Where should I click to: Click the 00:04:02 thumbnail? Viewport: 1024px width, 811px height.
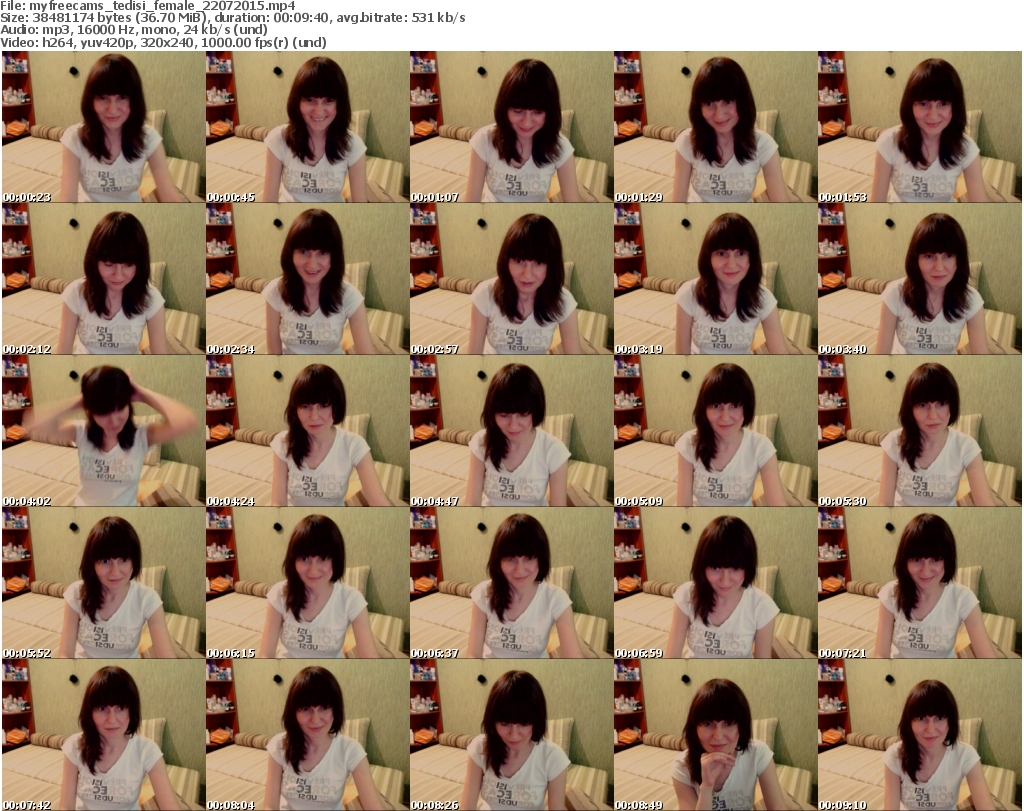point(103,431)
